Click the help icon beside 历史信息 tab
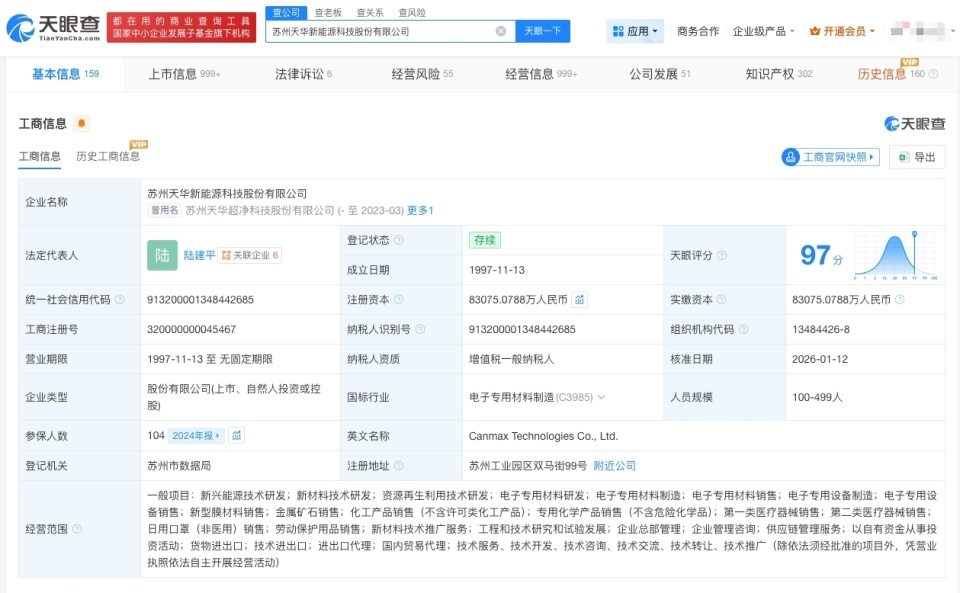The height and width of the screenshot is (593, 960). (x=933, y=74)
